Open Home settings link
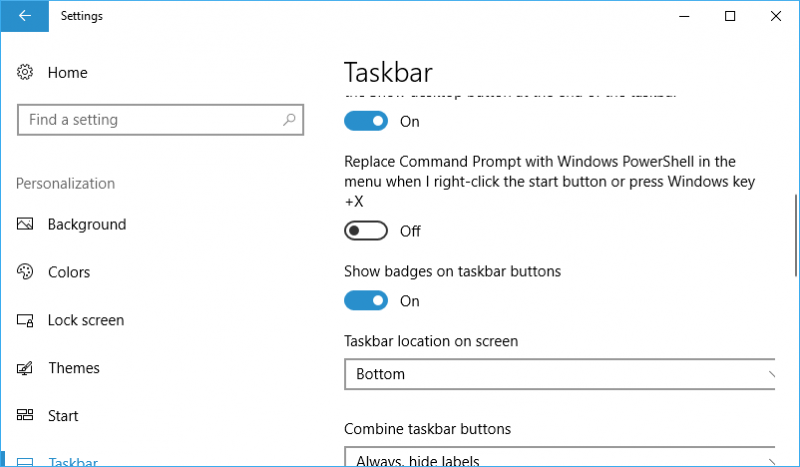The height and width of the screenshot is (467, 800). 67,72
